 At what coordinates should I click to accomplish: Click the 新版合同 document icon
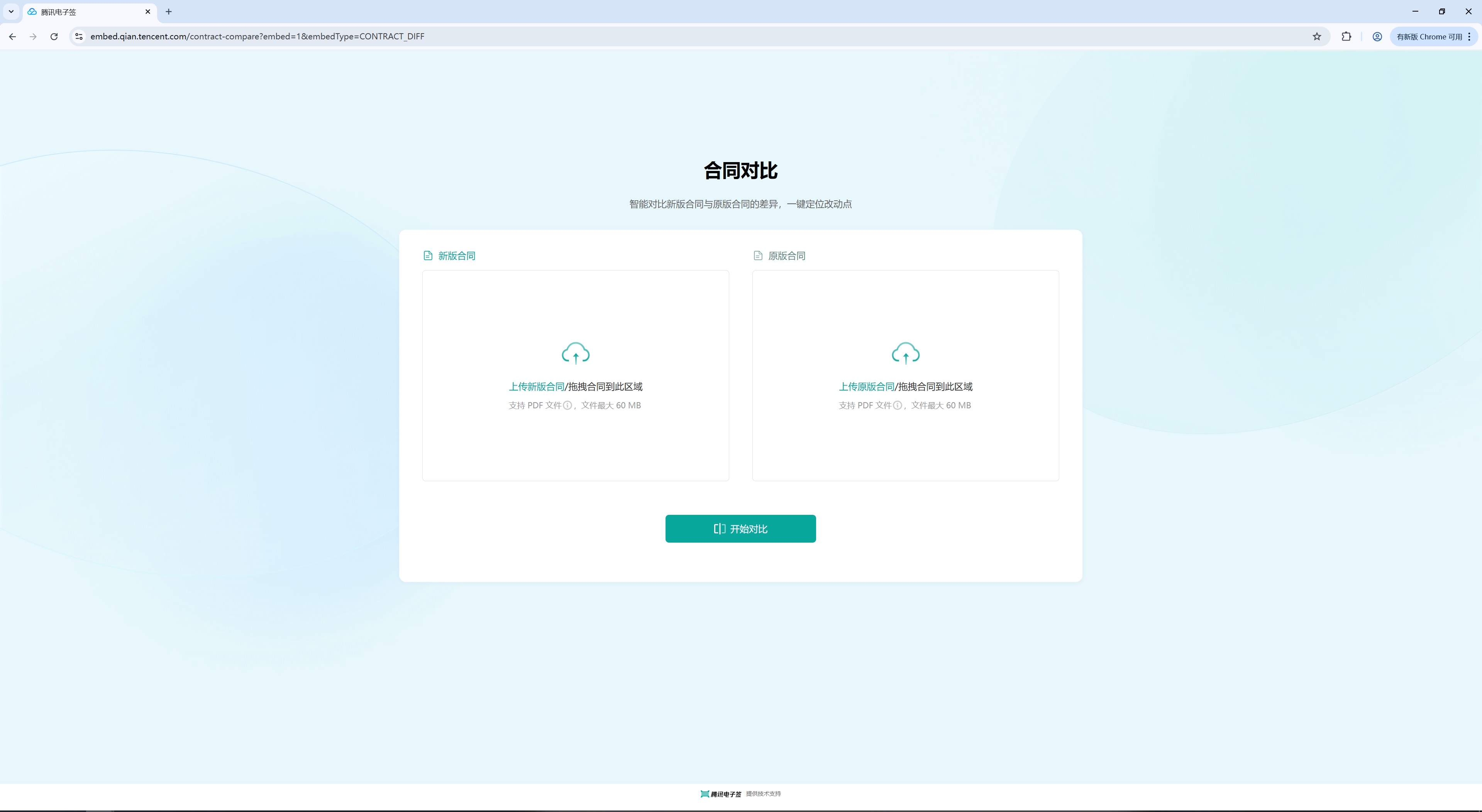[x=428, y=256]
